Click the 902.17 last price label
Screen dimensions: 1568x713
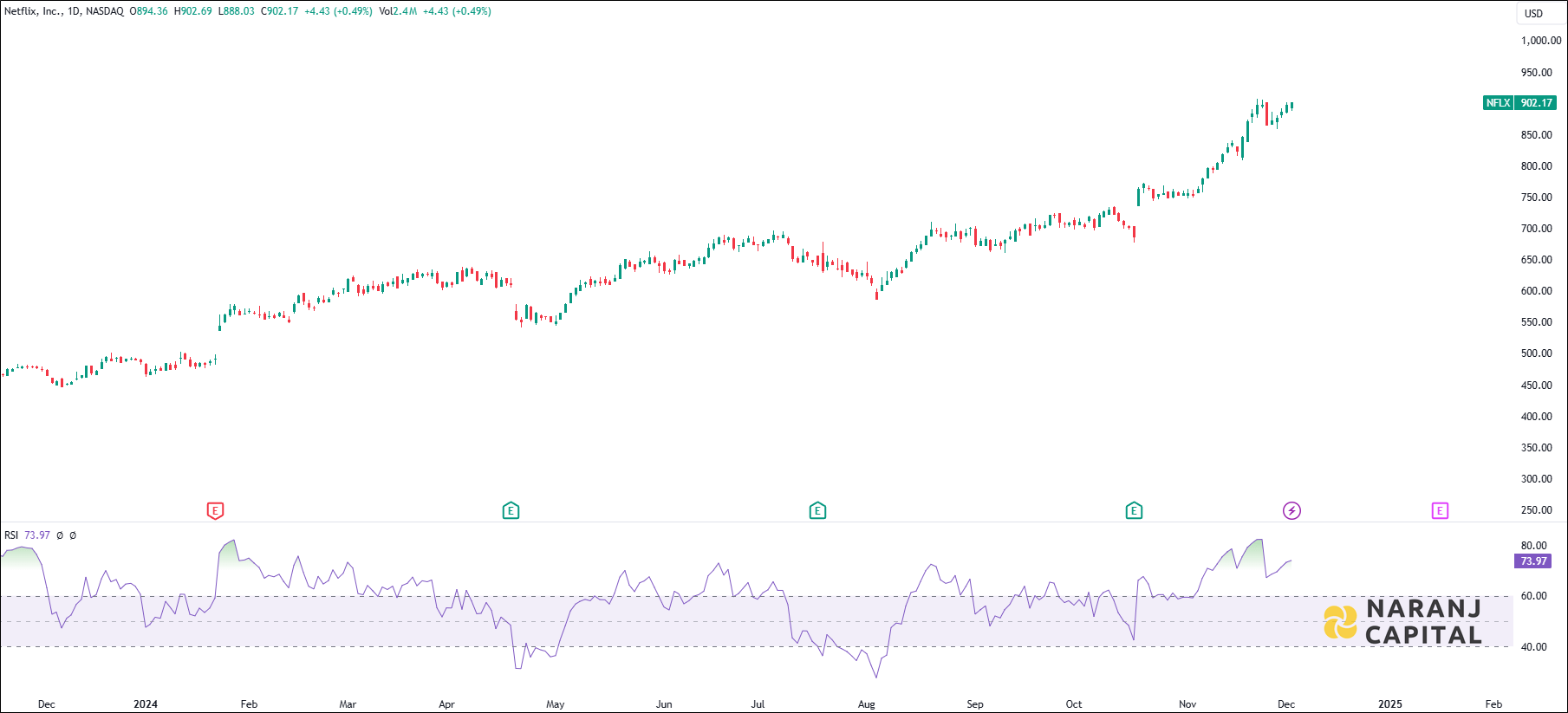point(1536,103)
